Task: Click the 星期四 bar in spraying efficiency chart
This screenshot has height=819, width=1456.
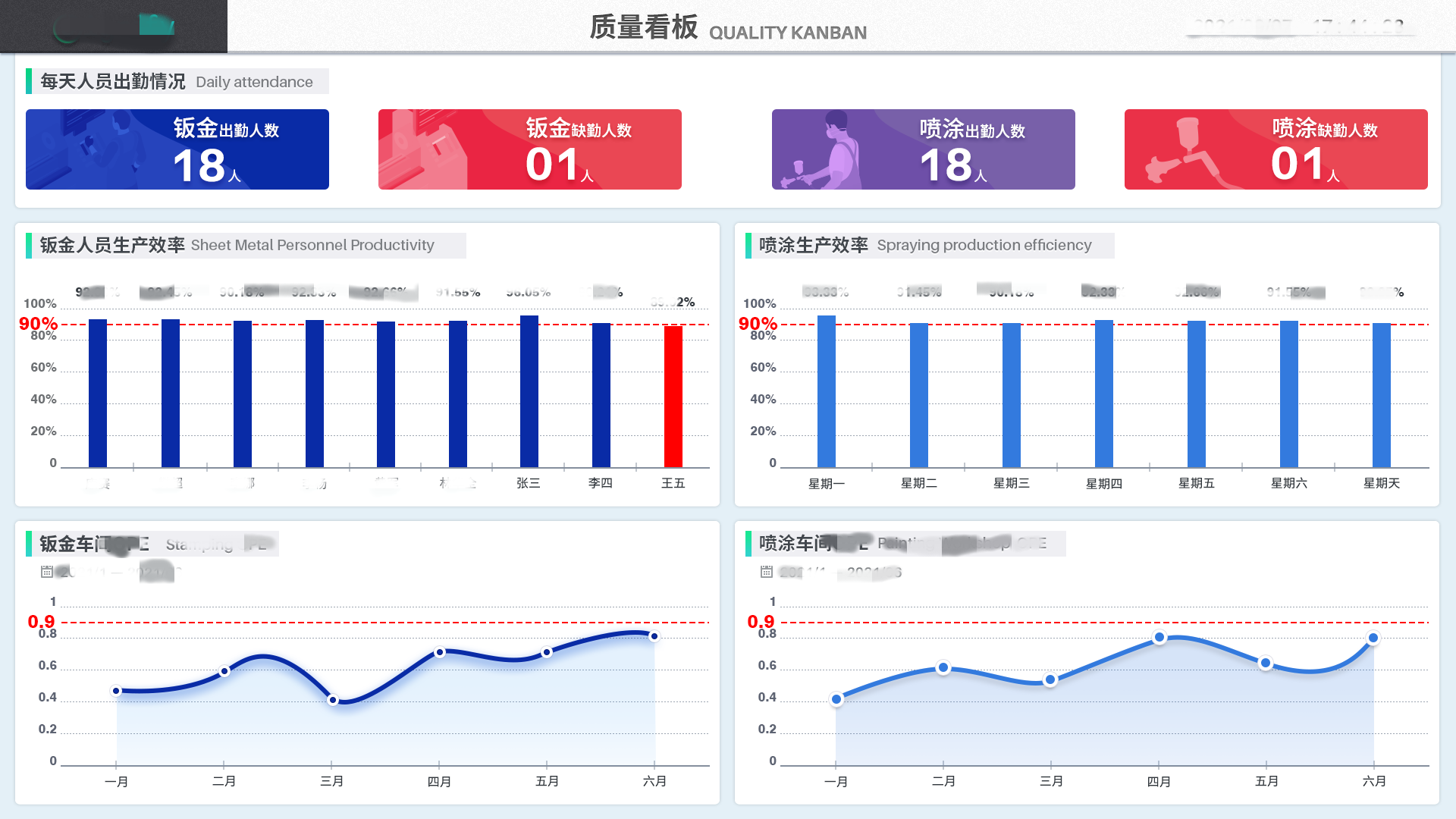Action: (1103, 394)
